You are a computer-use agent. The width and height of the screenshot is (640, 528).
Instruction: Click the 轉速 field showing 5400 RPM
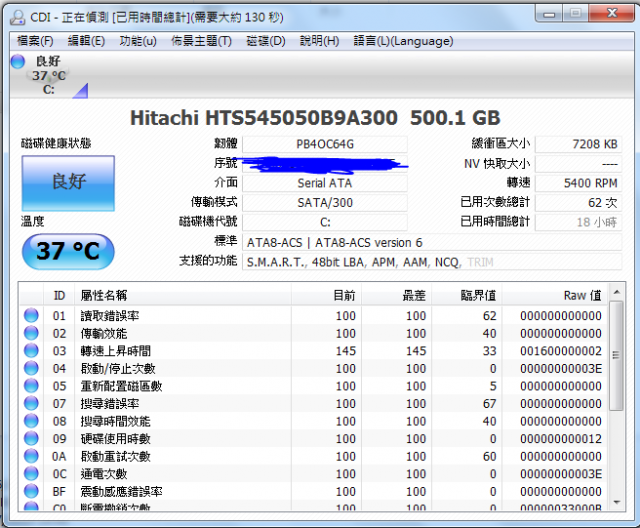coord(578,183)
